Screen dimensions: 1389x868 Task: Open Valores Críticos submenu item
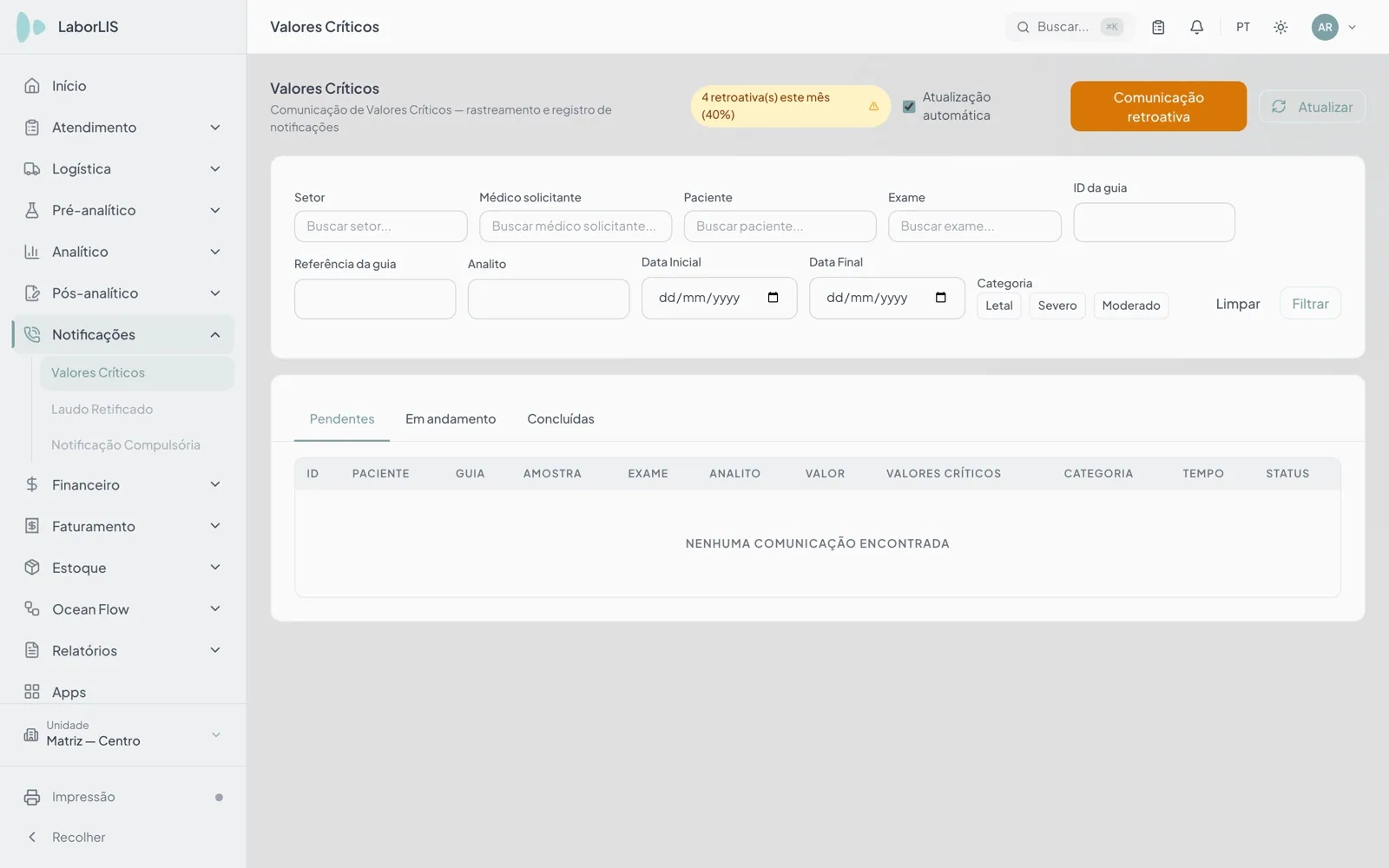click(137, 373)
